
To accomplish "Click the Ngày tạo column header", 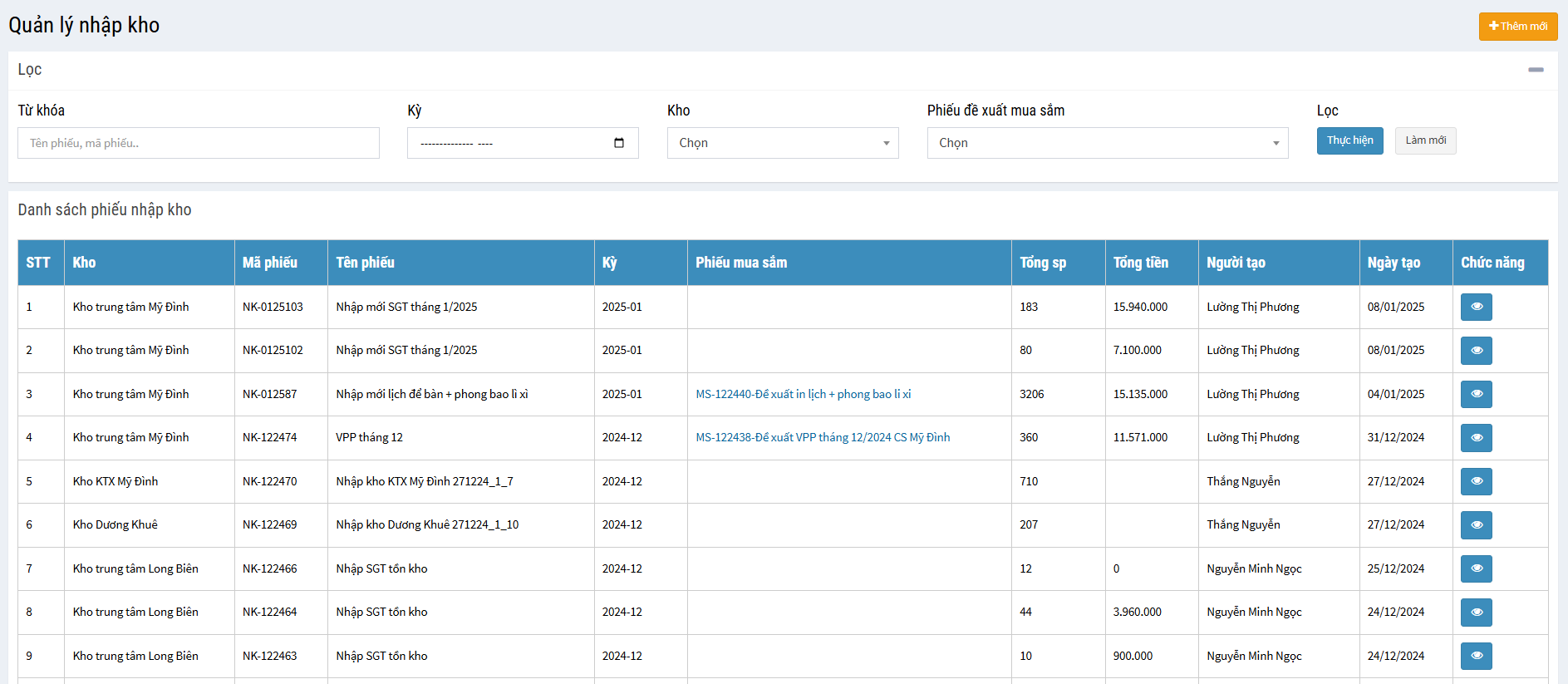I will point(1394,263).
